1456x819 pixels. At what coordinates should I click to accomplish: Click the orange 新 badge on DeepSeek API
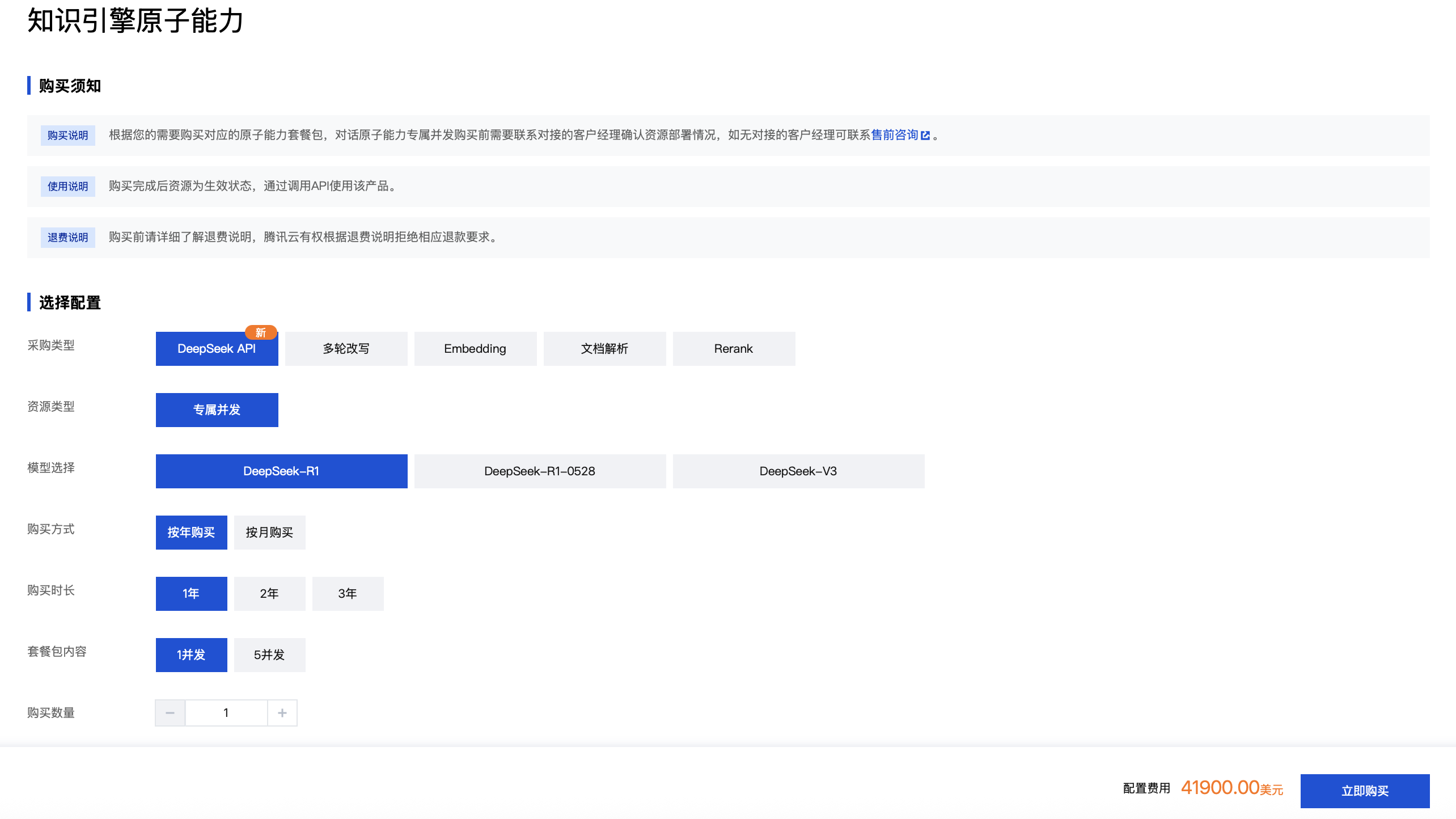pyautogui.click(x=261, y=332)
